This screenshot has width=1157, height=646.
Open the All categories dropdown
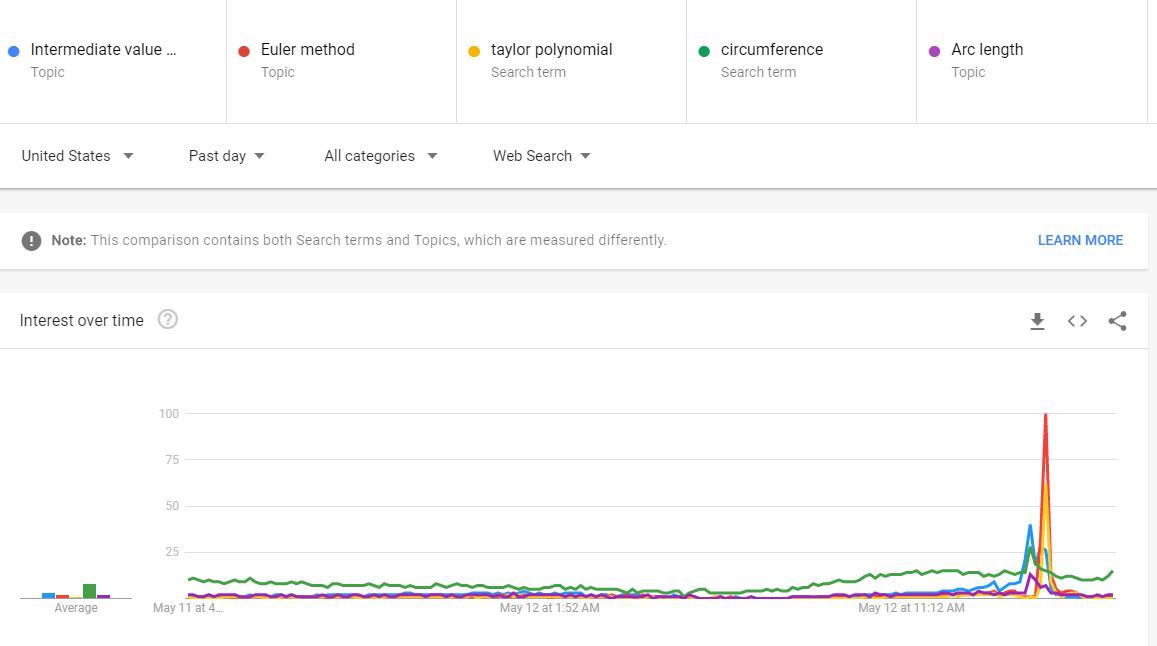point(380,156)
